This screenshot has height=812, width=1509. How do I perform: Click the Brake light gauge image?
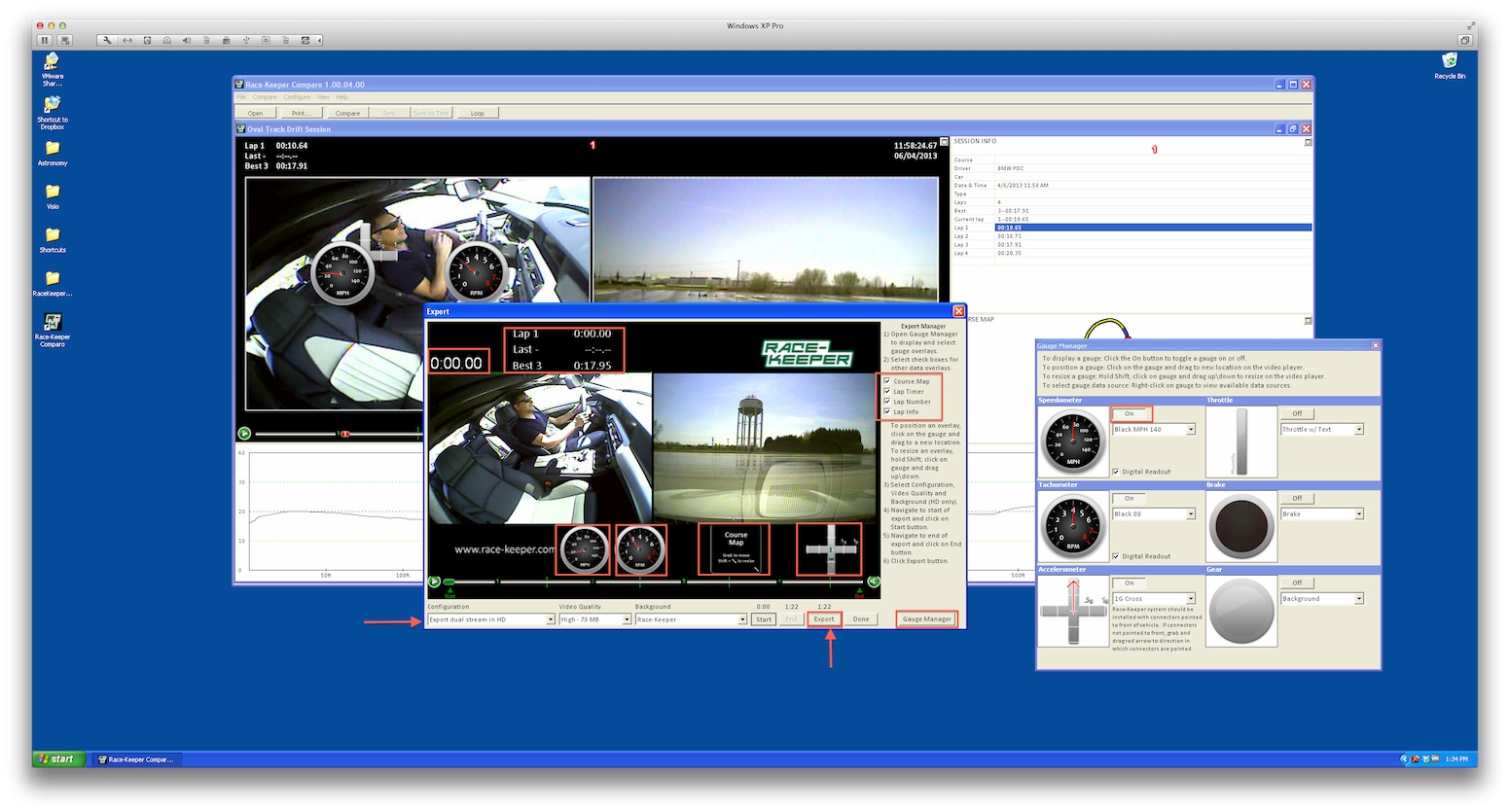coord(1240,526)
